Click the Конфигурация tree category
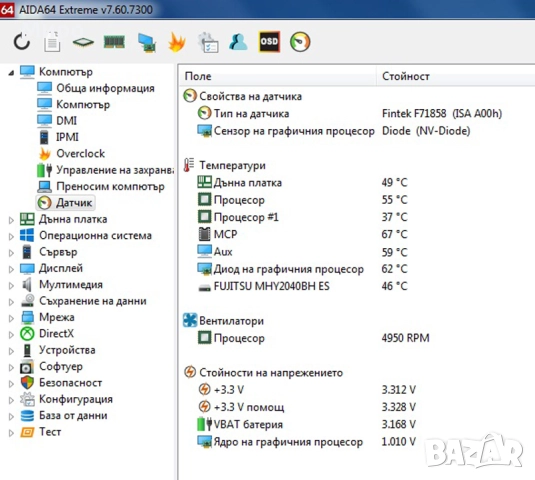This screenshot has height=480, width=535. coord(67,399)
